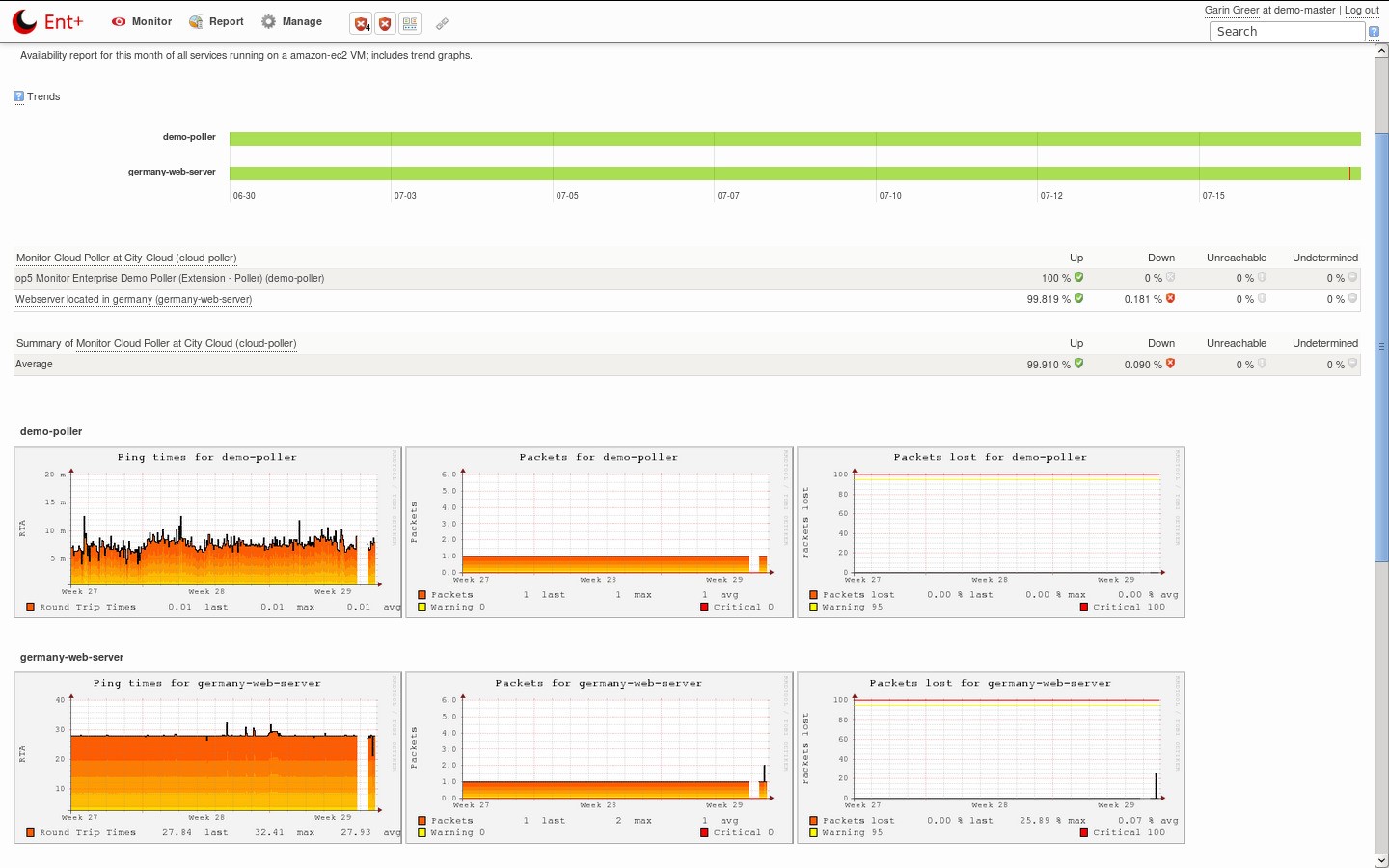Click the permalink chain icon in the toolbar

coord(442,23)
